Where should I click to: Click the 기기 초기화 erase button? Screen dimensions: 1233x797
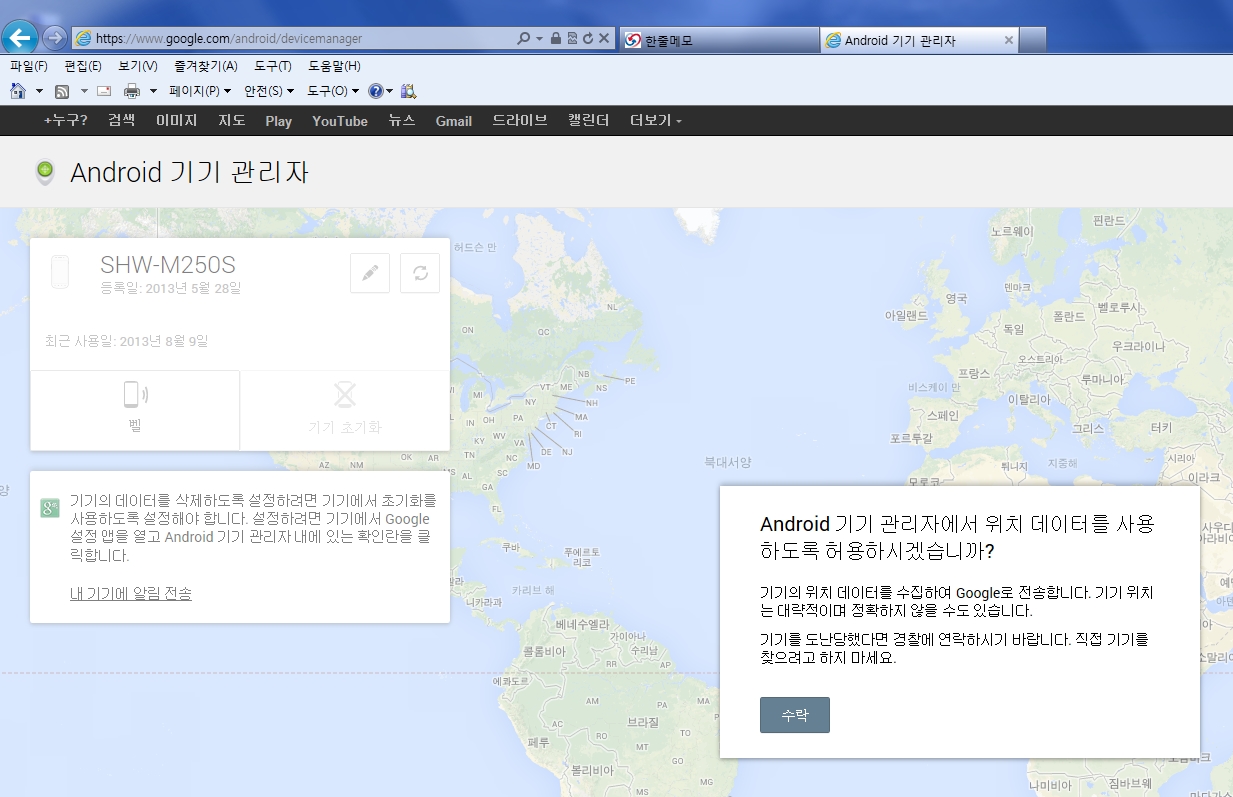click(x=345, y=410)
